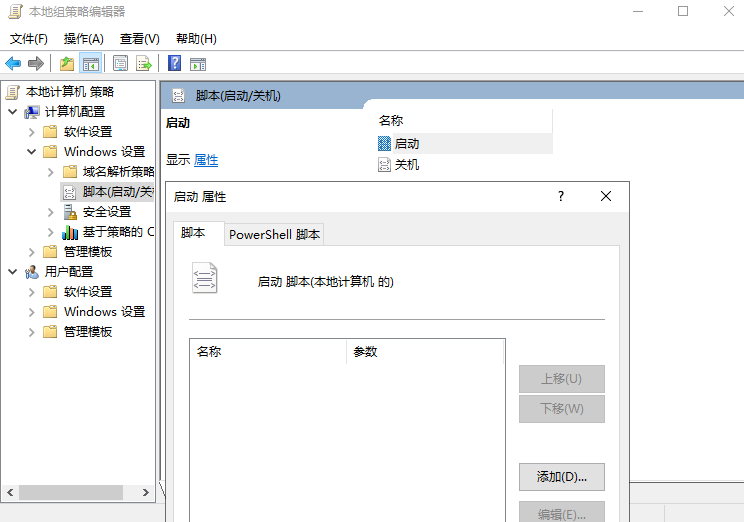Click the Up one level folder icon
The height and width of the screenshot is (522, 744).
click(66, 64)
